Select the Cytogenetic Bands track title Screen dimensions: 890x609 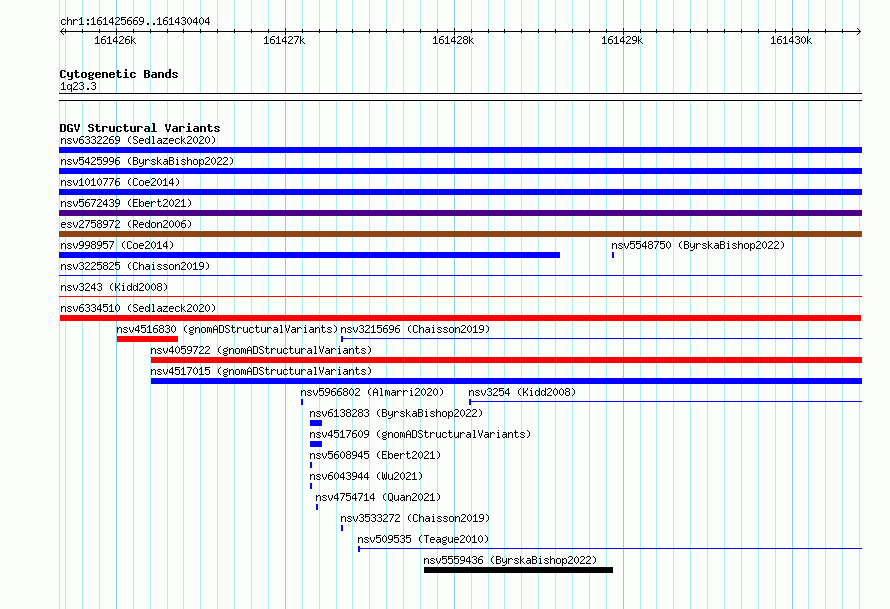click(119, 74)
